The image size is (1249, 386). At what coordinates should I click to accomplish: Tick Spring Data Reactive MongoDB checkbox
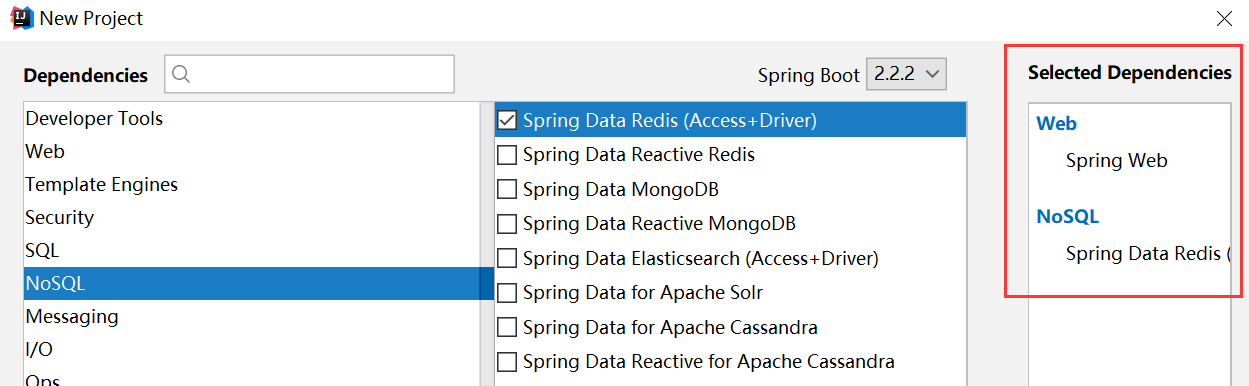click(x=507, y=224)
